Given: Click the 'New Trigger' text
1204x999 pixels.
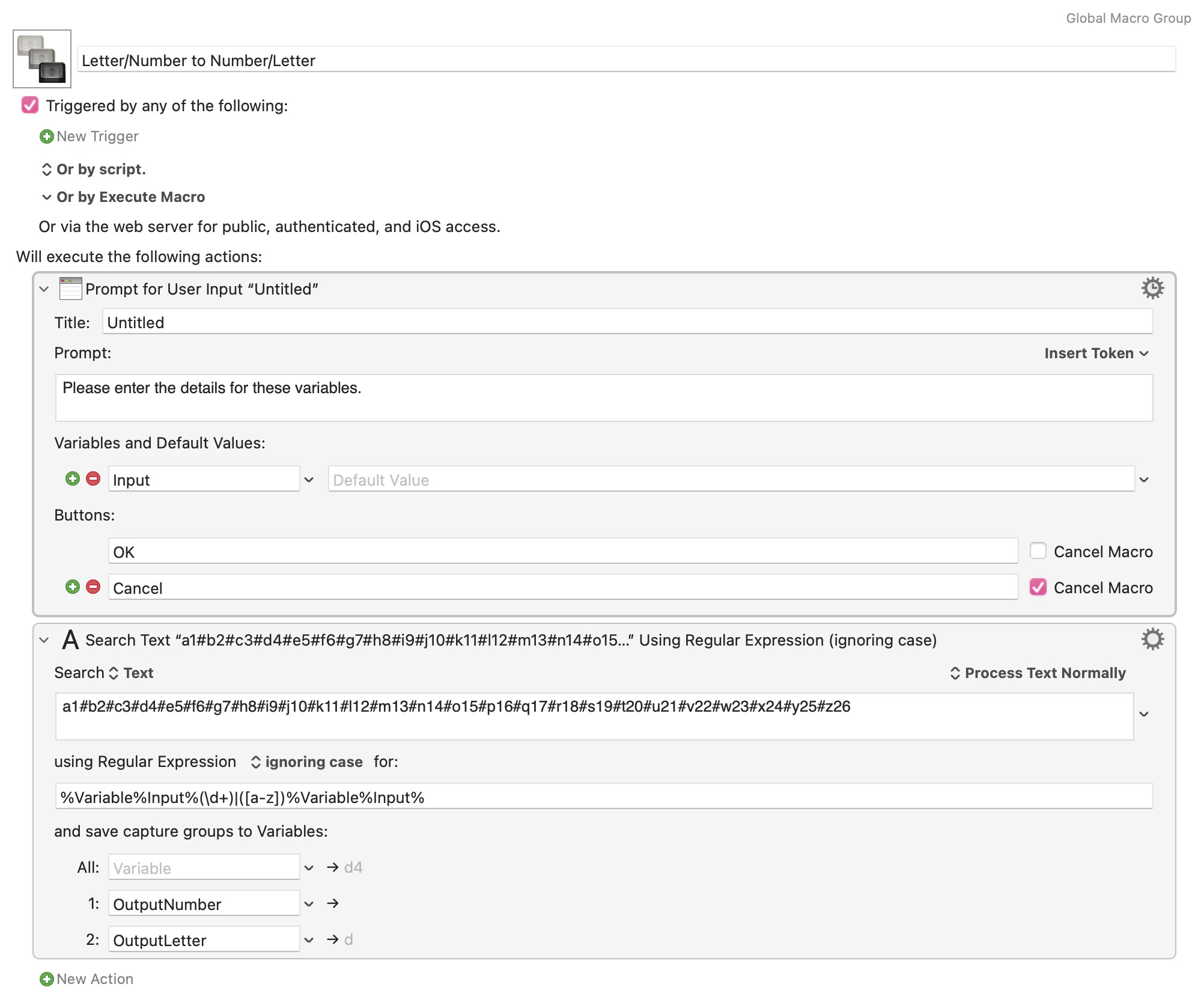Looking at the screenshot, I should [97, 136].
